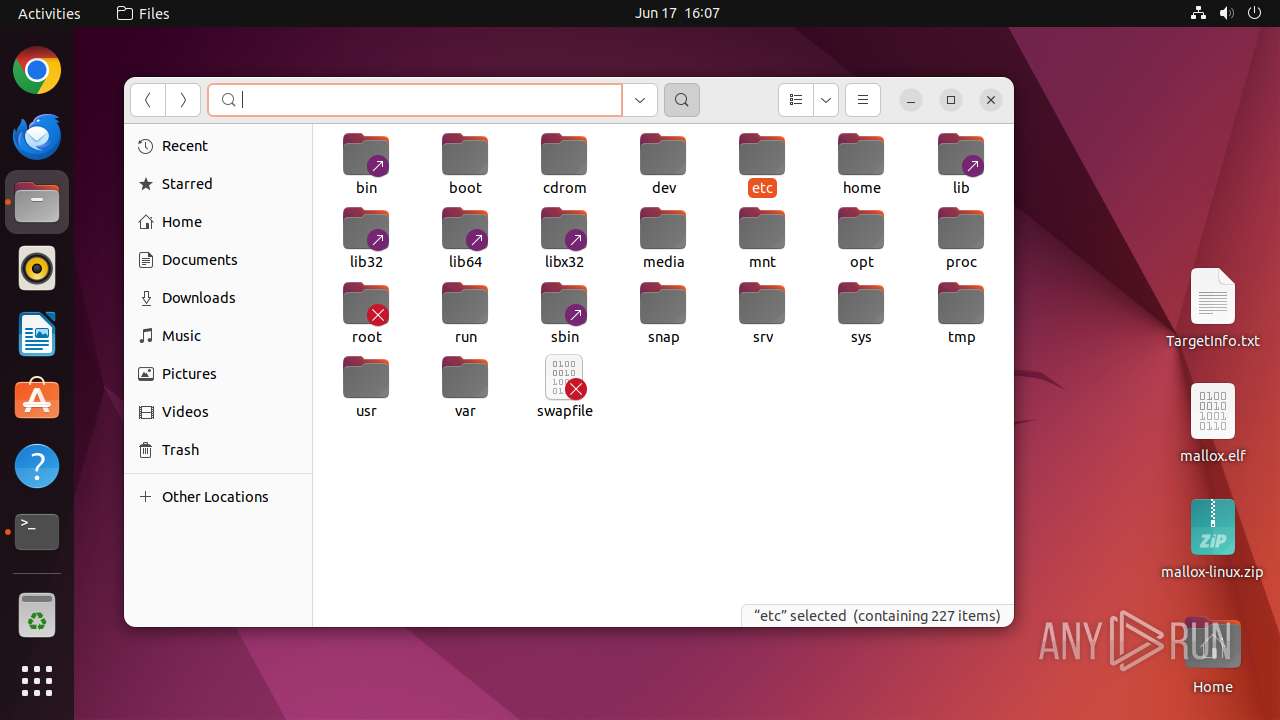The width and height of the screenshot is (1280, 720).
Task: Select TargetInfo.txt on desktop
Action: click(1213, 308)
